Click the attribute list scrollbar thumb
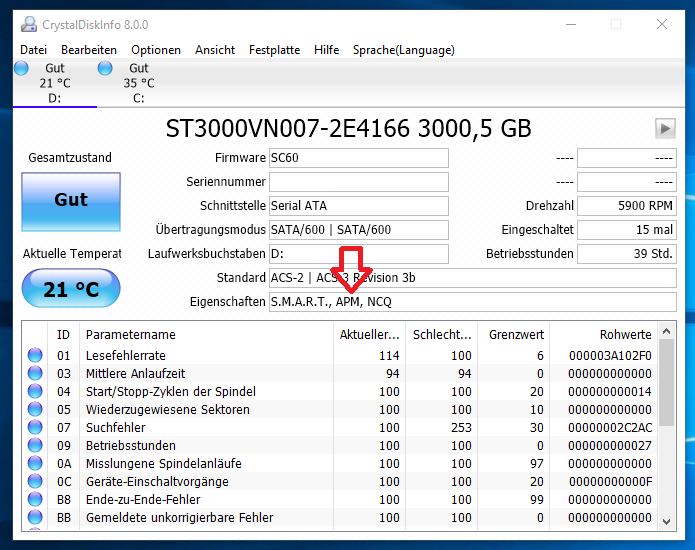The width and height of the screenshot is (695, 550). (666, 382)
